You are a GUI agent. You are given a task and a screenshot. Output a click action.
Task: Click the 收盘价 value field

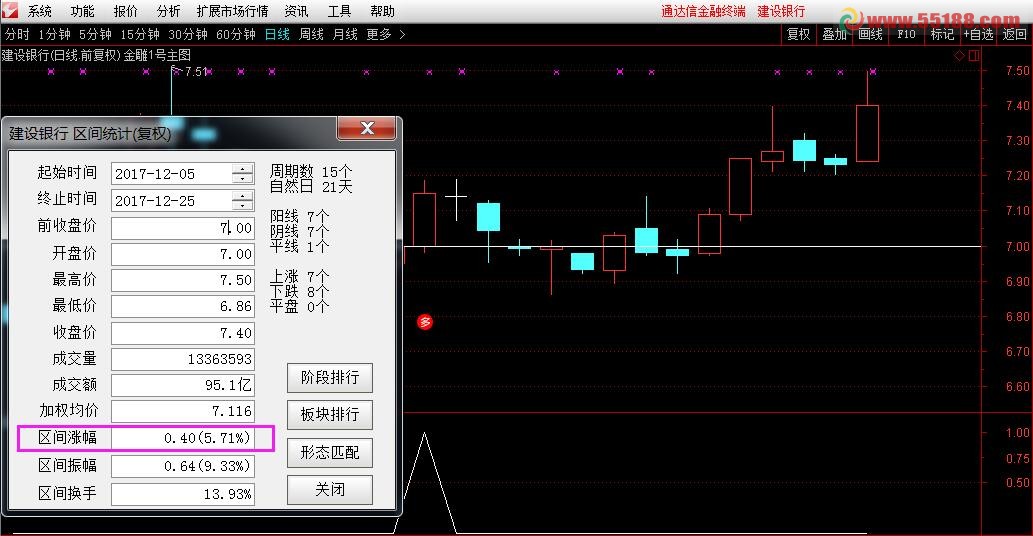pyautogui.click(x=182, y=333)
